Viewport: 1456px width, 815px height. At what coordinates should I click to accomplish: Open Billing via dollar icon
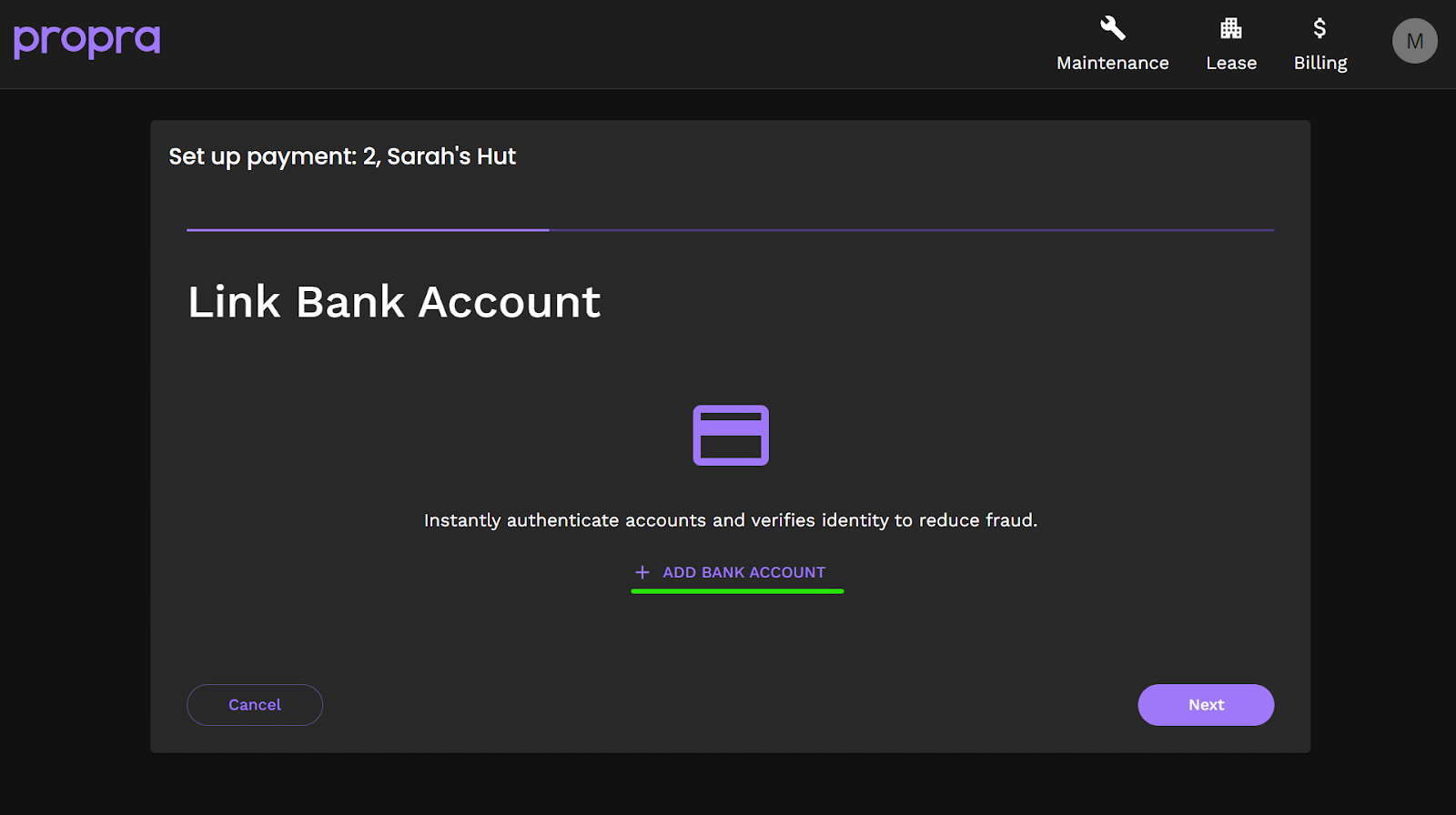click(1319, 28)
